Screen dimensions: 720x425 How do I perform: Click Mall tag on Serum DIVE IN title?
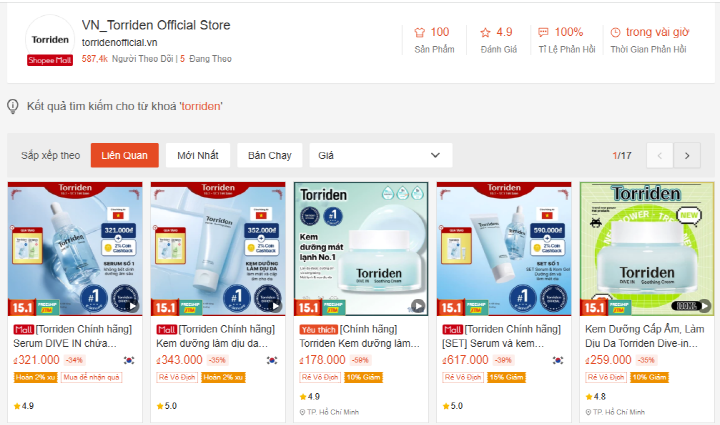pyautogui.click(x=23, y=330)
